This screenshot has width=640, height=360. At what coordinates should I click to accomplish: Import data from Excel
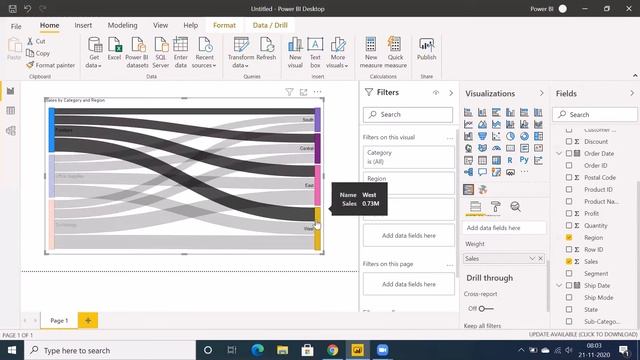114,49
